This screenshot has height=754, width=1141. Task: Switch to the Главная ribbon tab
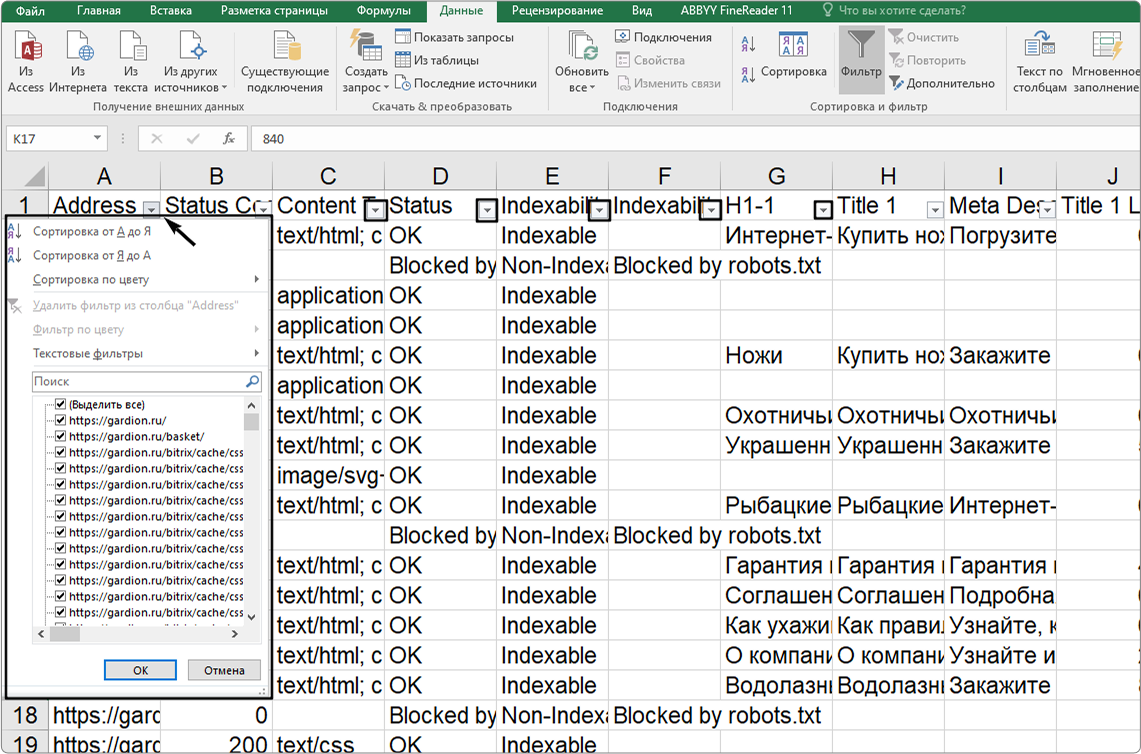[99, 11]
